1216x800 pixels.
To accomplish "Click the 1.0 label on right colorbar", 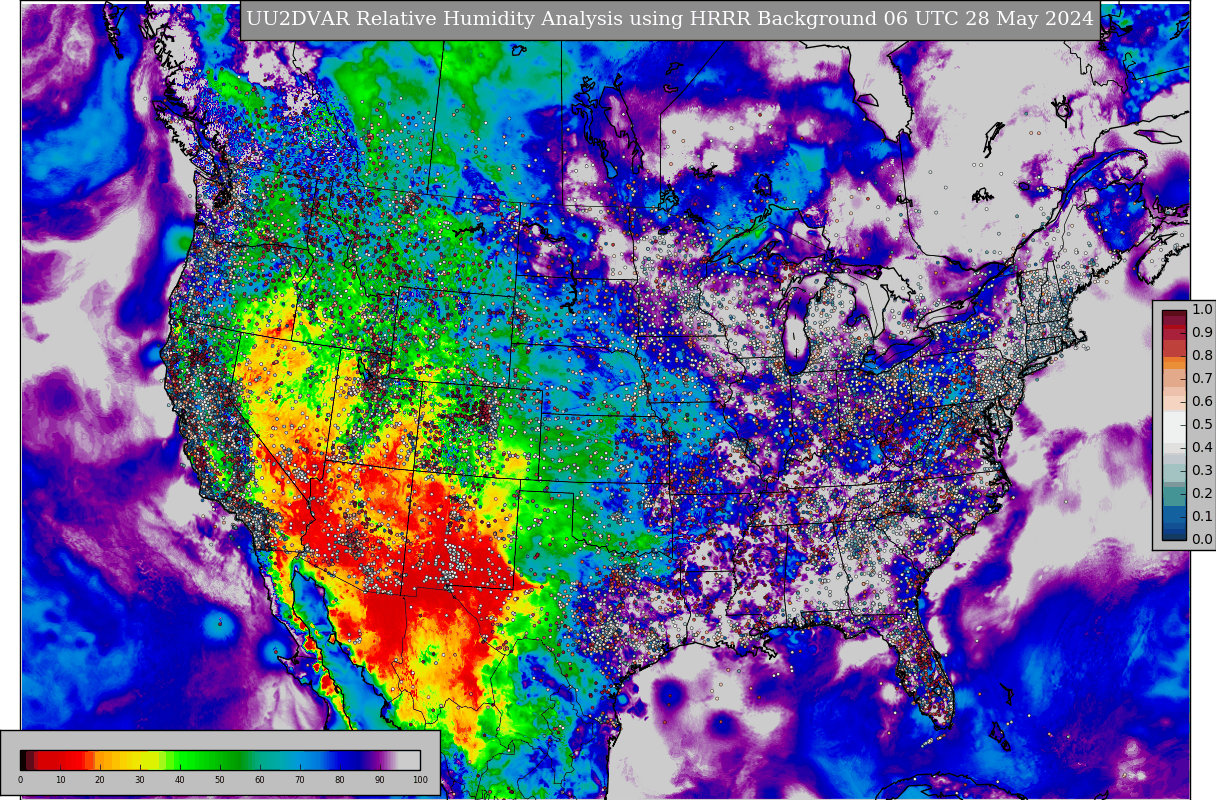I will point(1202,310).
